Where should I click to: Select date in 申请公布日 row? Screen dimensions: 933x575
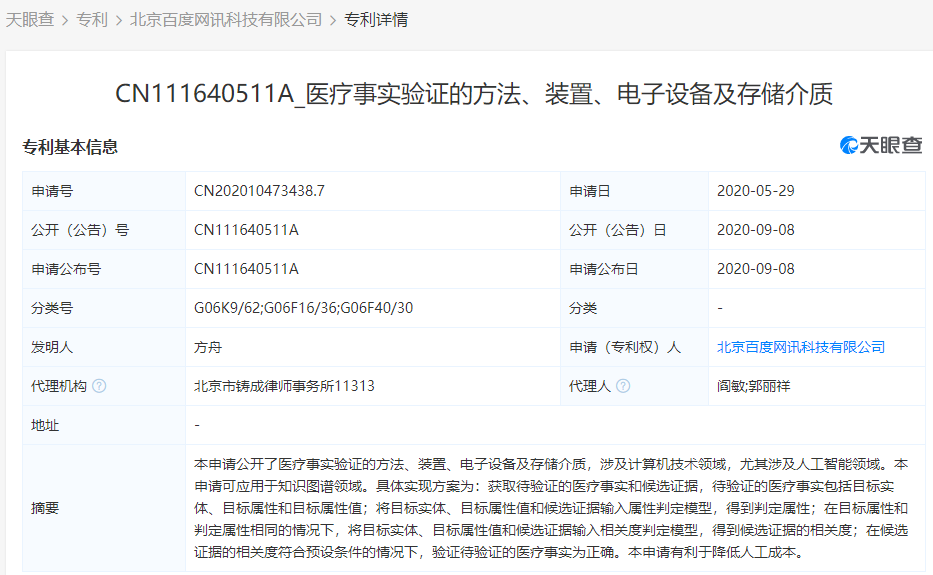(x=756, y=269)
